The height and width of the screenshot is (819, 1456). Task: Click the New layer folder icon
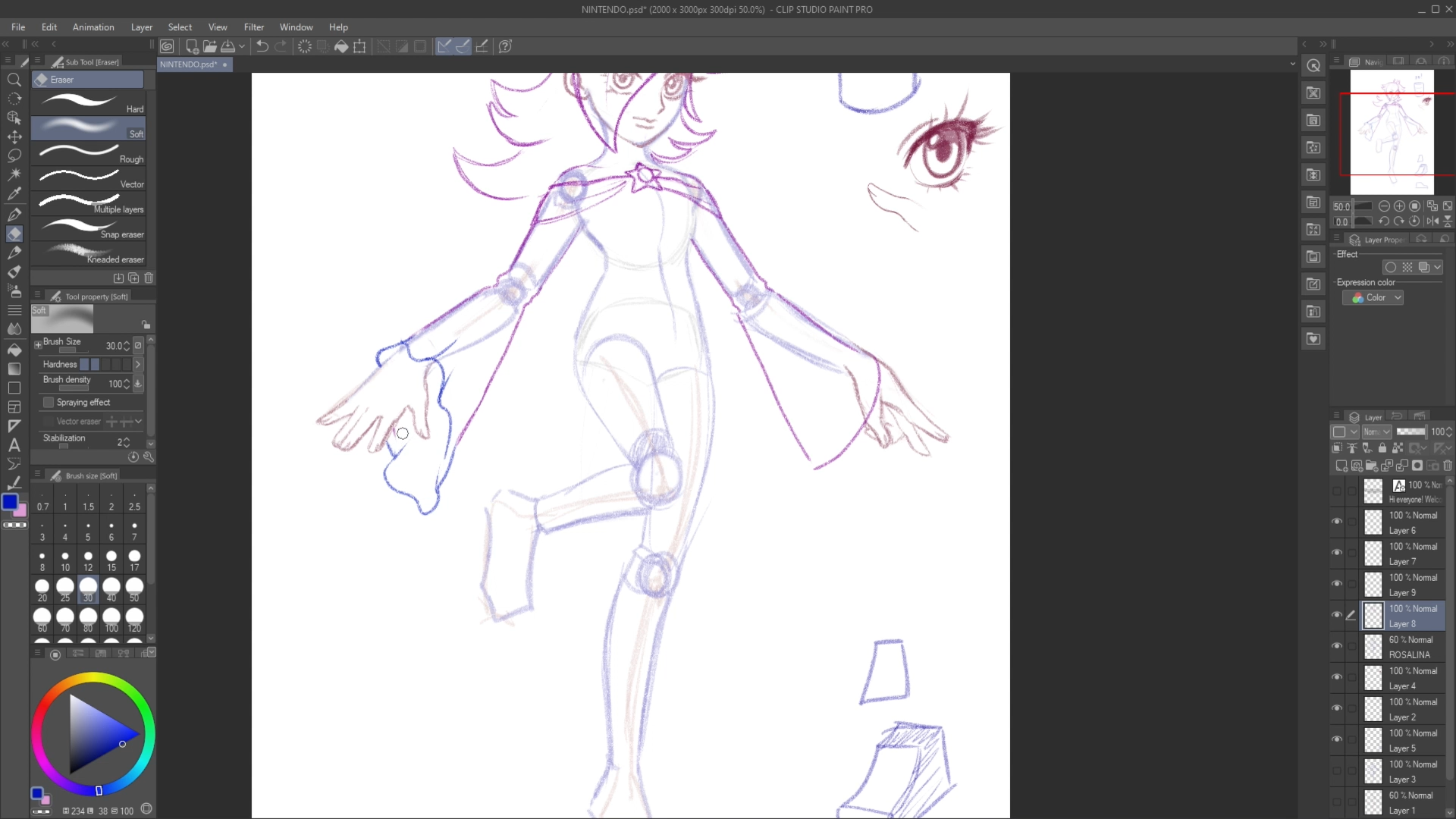coord(1371,466)
